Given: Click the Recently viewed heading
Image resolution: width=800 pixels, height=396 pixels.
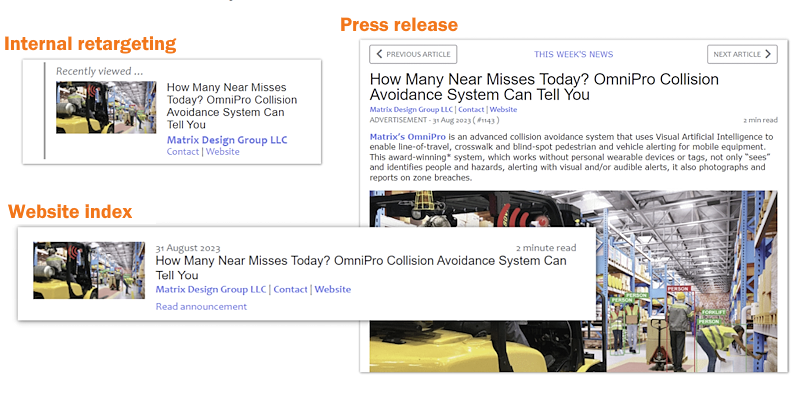Looking at the screenshot, I should [99, 71].
